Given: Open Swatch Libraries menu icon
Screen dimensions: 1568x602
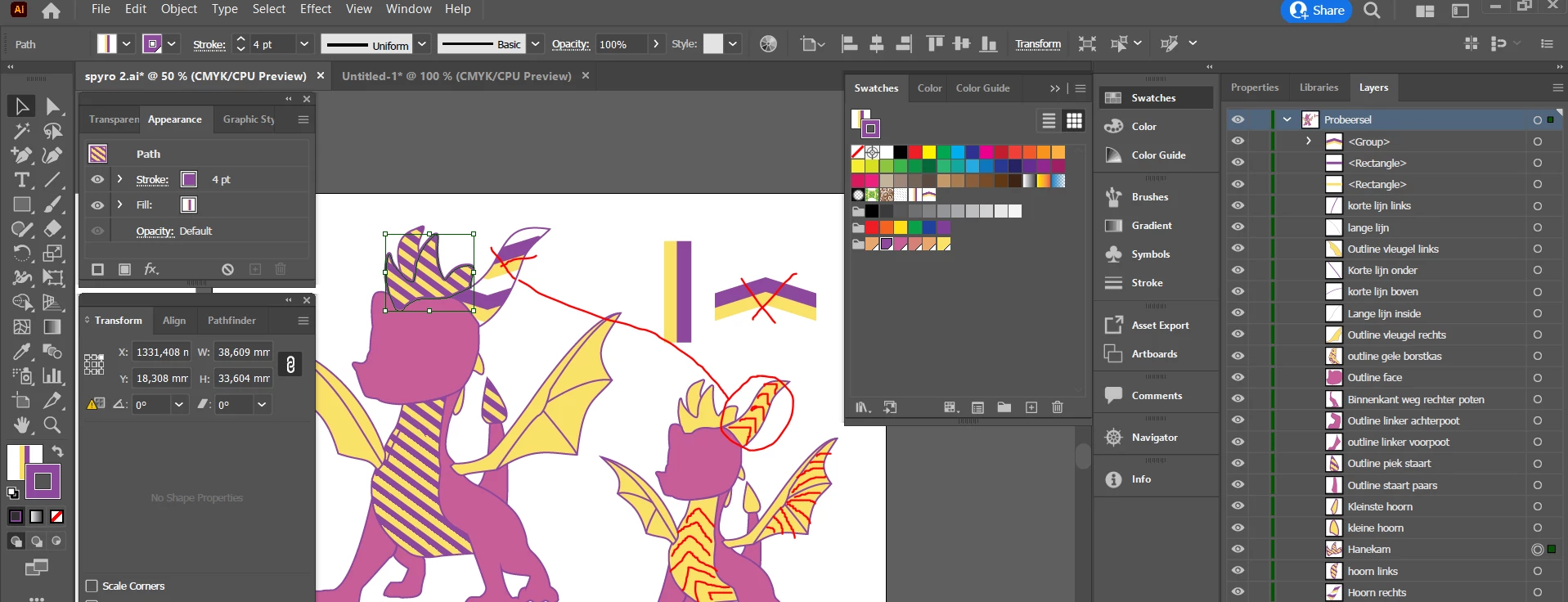Looking at the screenshot, I should [863, 407].
